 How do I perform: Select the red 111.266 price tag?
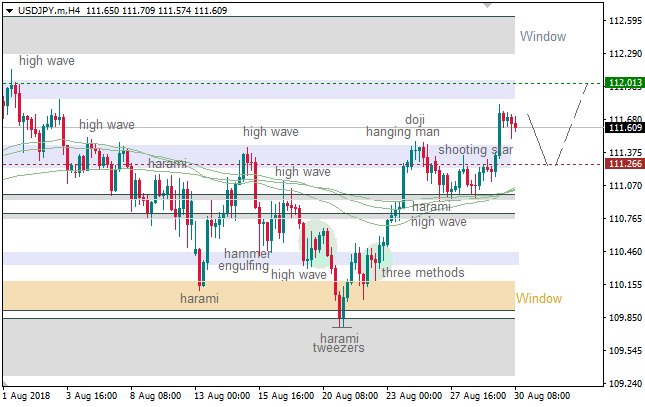624,164
